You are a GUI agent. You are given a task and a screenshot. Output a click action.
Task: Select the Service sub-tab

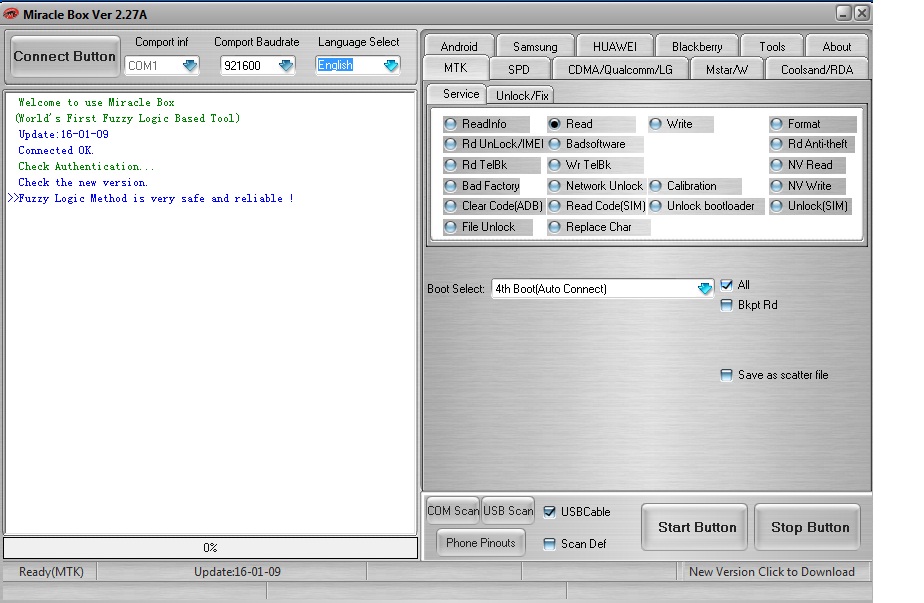tap(457, 94)
